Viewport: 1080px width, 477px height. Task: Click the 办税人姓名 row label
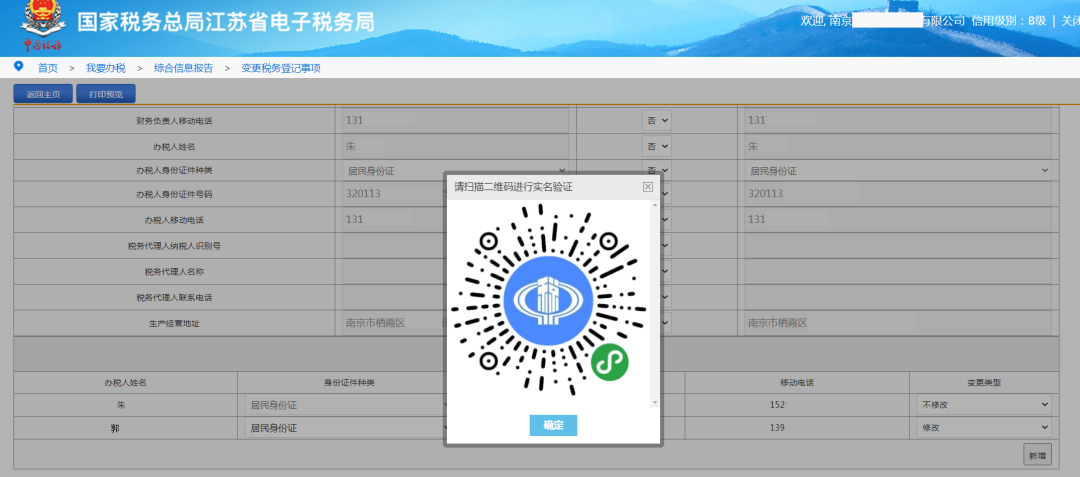click(x=174, y=147)
